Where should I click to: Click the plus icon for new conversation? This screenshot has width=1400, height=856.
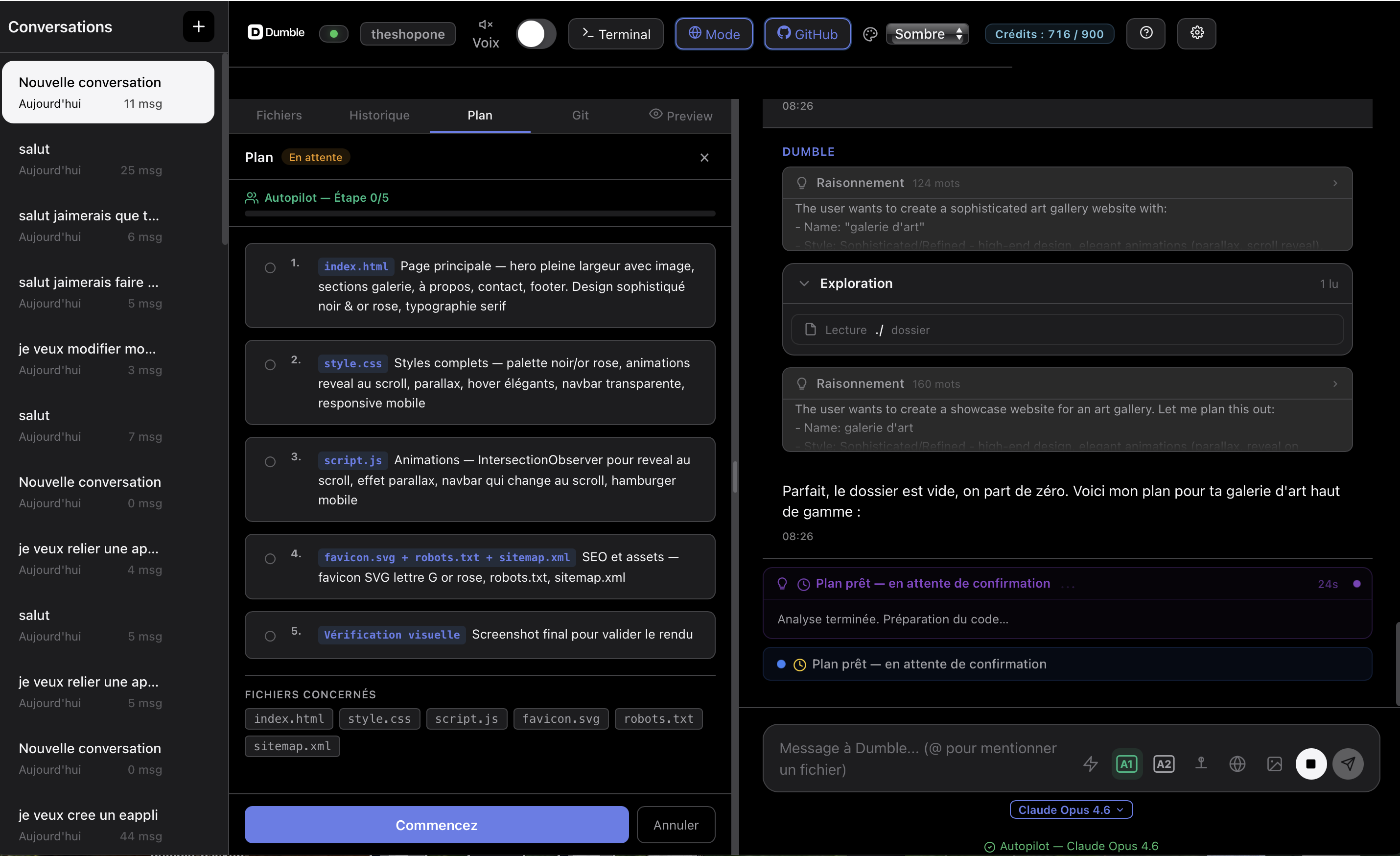point(198,27)
